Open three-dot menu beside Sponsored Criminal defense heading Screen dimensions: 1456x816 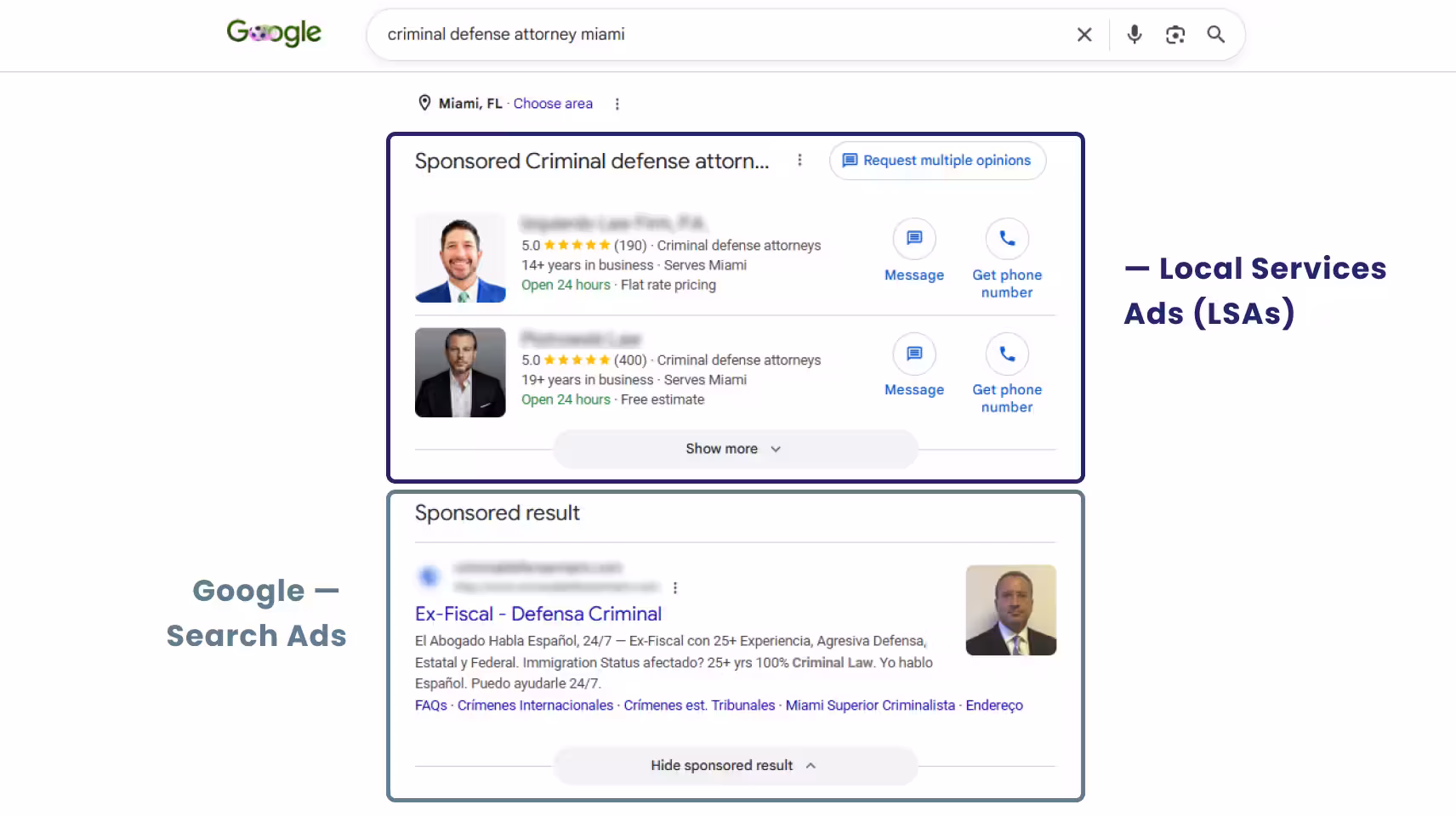pyautogui.click(x=799, y=160)
